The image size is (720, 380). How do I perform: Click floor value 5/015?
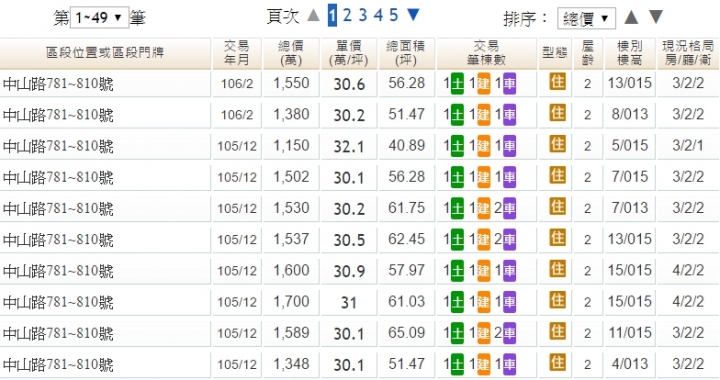coord(630,145)
